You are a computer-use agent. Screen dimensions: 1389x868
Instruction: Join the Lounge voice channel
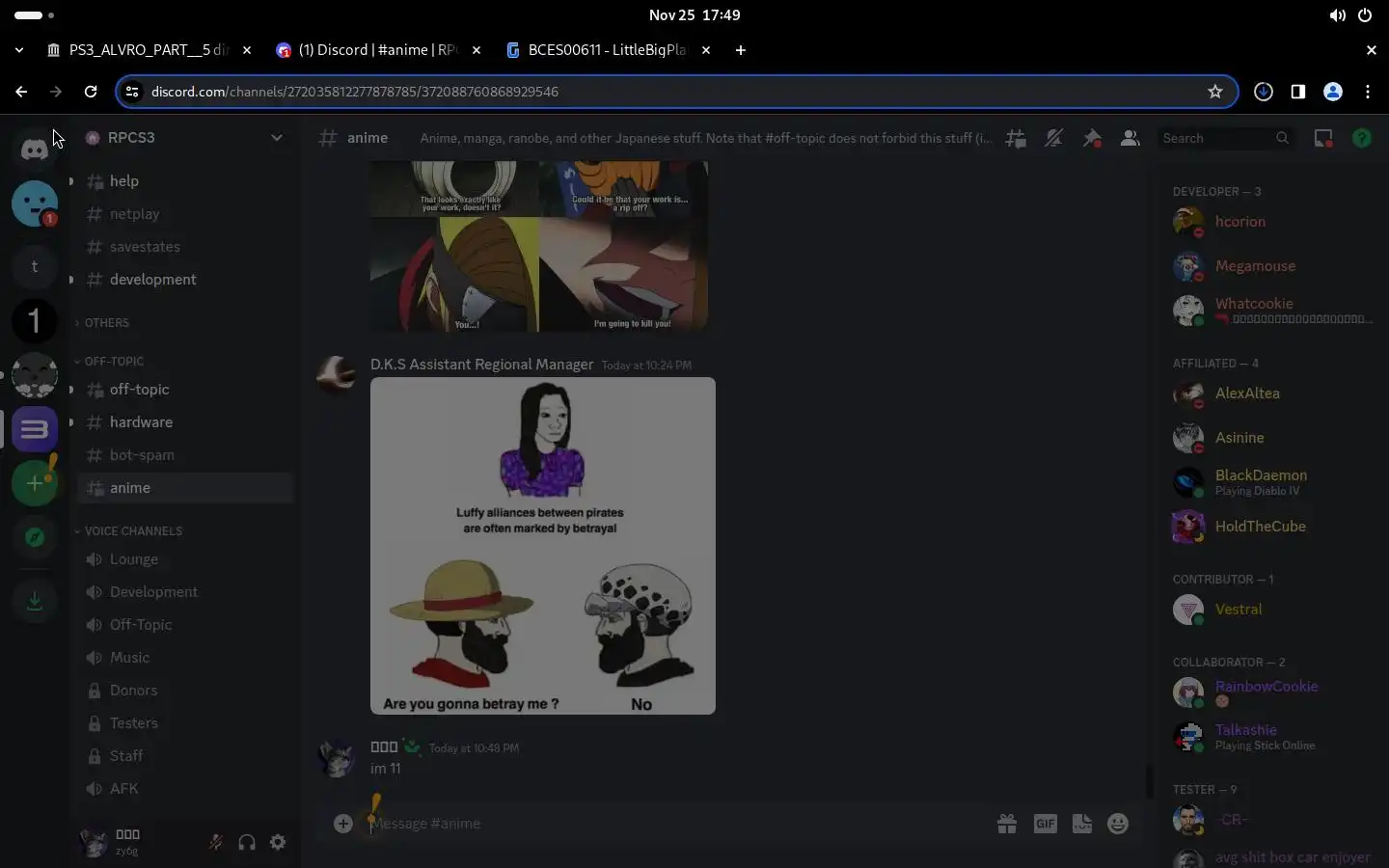click(x=185, y=559)
